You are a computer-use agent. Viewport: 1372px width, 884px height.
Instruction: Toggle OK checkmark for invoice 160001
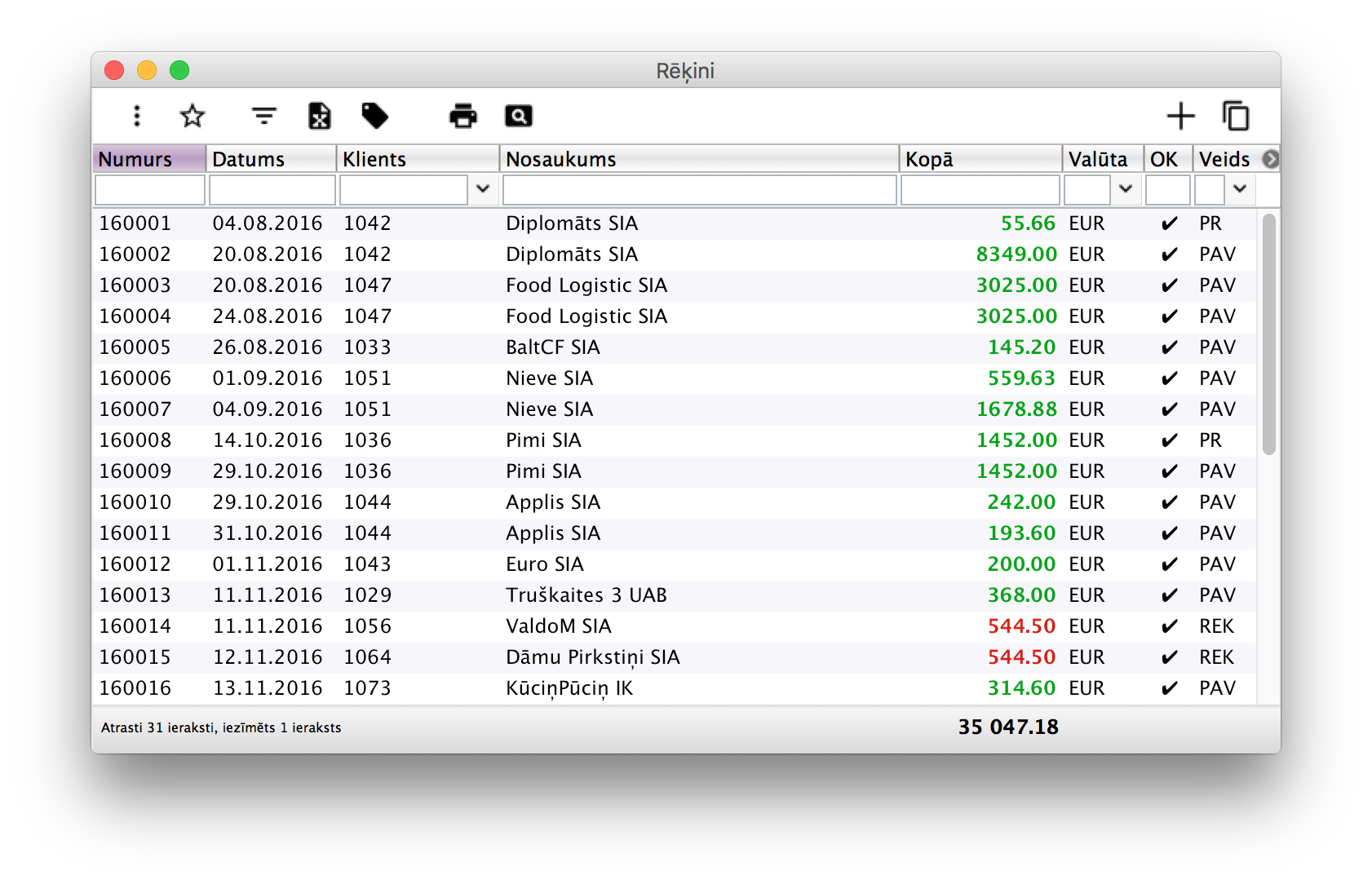point(1169,223)
